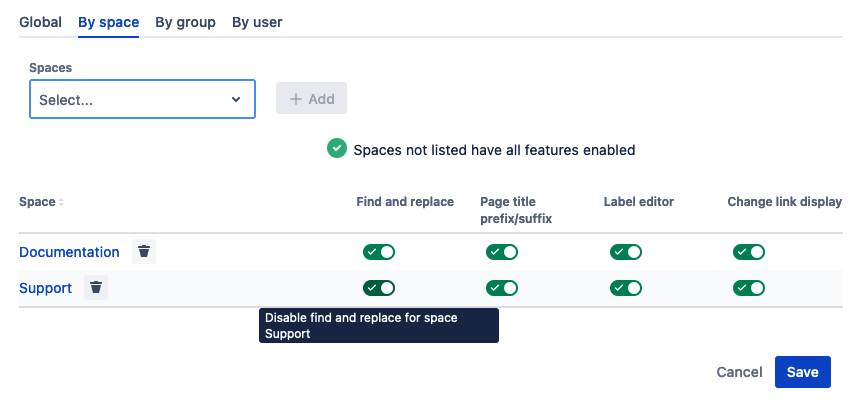Delete the Documentation space row

coord(144,252)
